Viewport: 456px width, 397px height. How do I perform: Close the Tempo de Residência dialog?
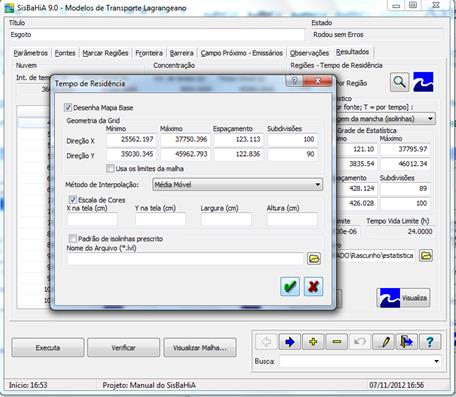click(x=318, y=81)
